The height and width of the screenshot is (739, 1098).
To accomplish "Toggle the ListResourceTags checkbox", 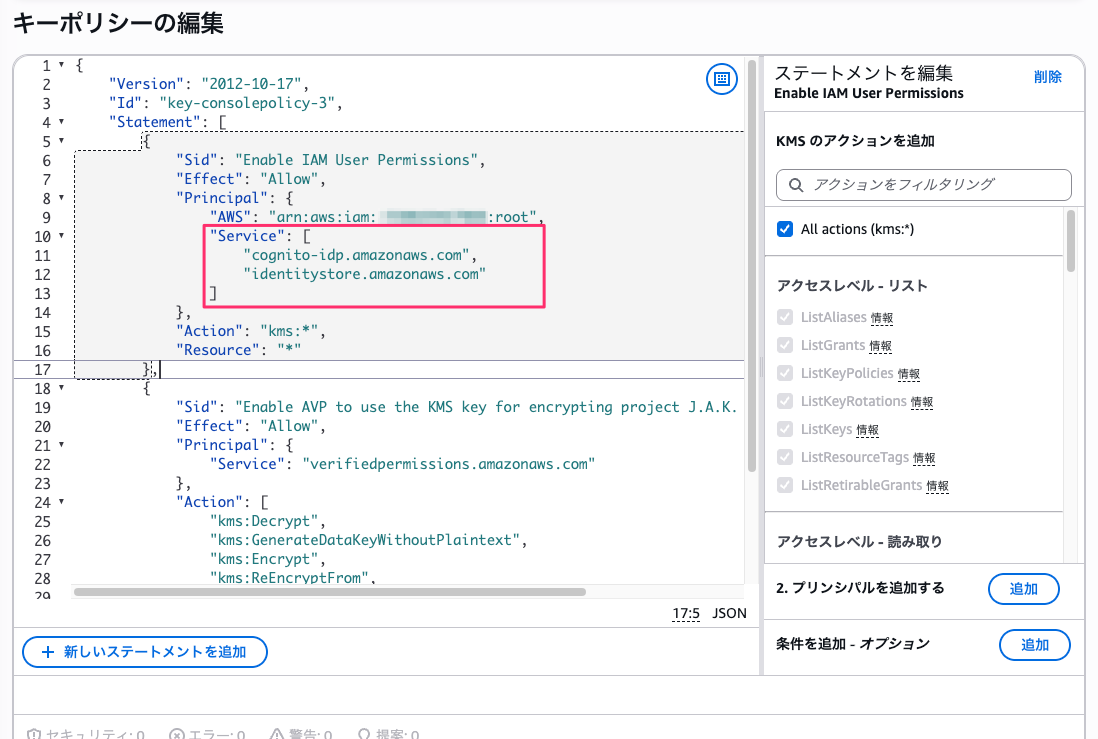I will click(x=785, y=457).
